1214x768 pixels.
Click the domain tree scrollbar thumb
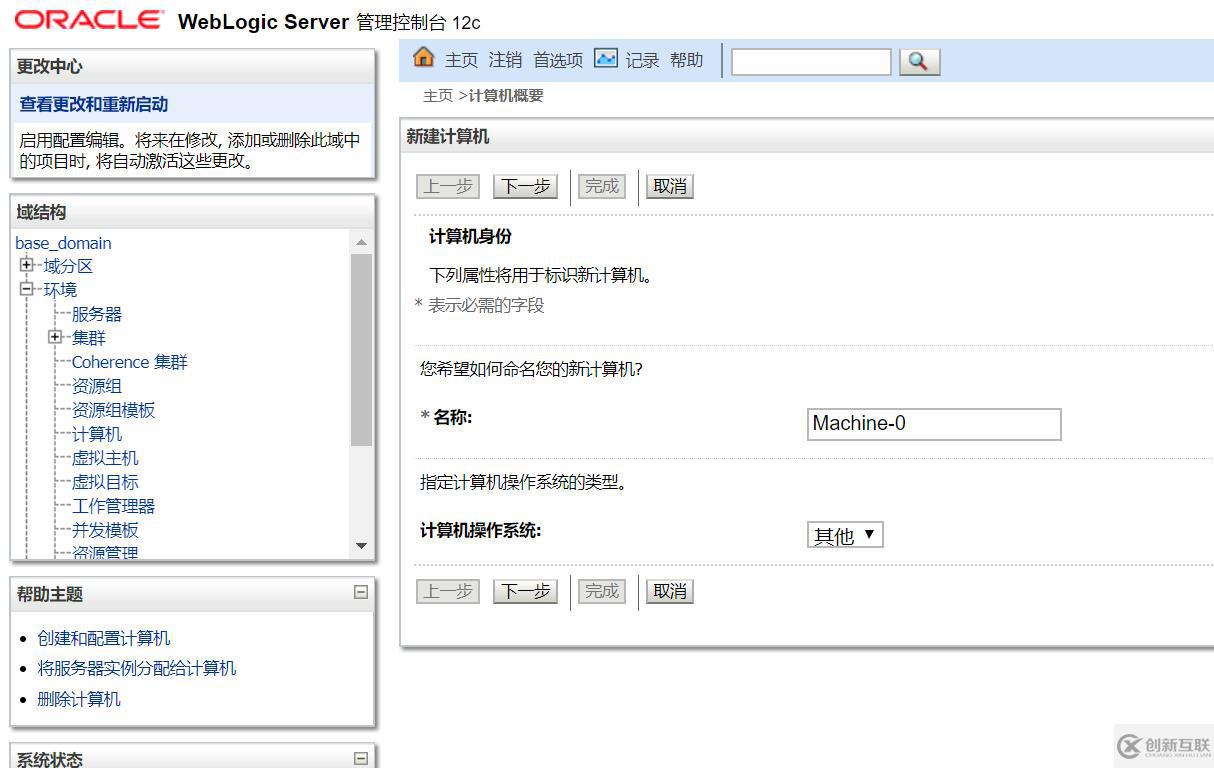click(361, 350)
